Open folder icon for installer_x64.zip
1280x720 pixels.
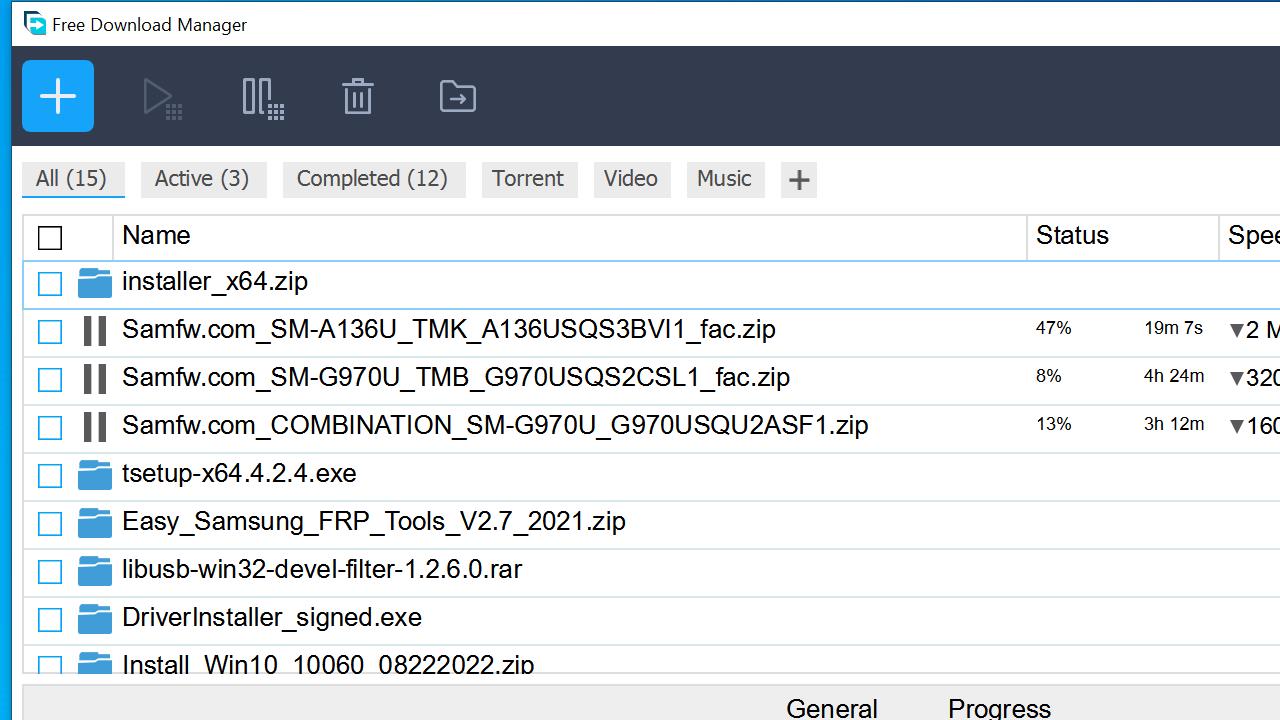click(x=95, y=283)
